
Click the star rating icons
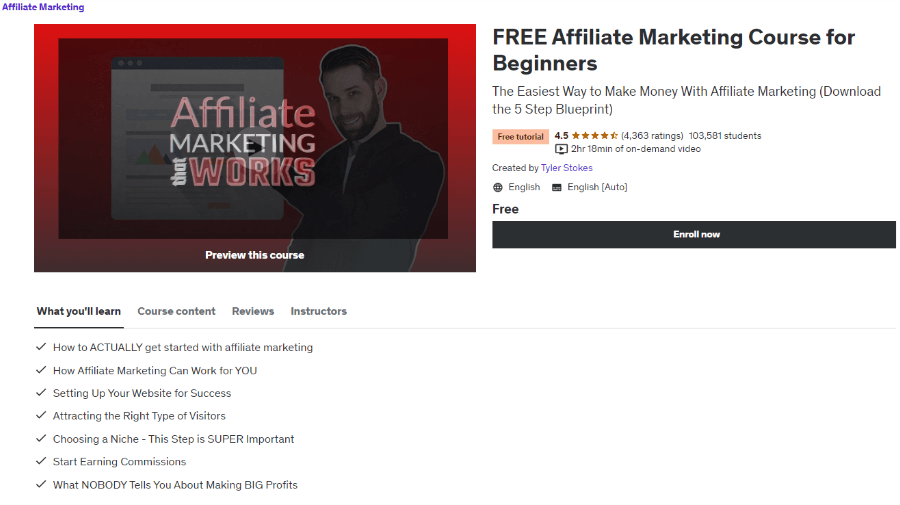click(x=595, y=136)
